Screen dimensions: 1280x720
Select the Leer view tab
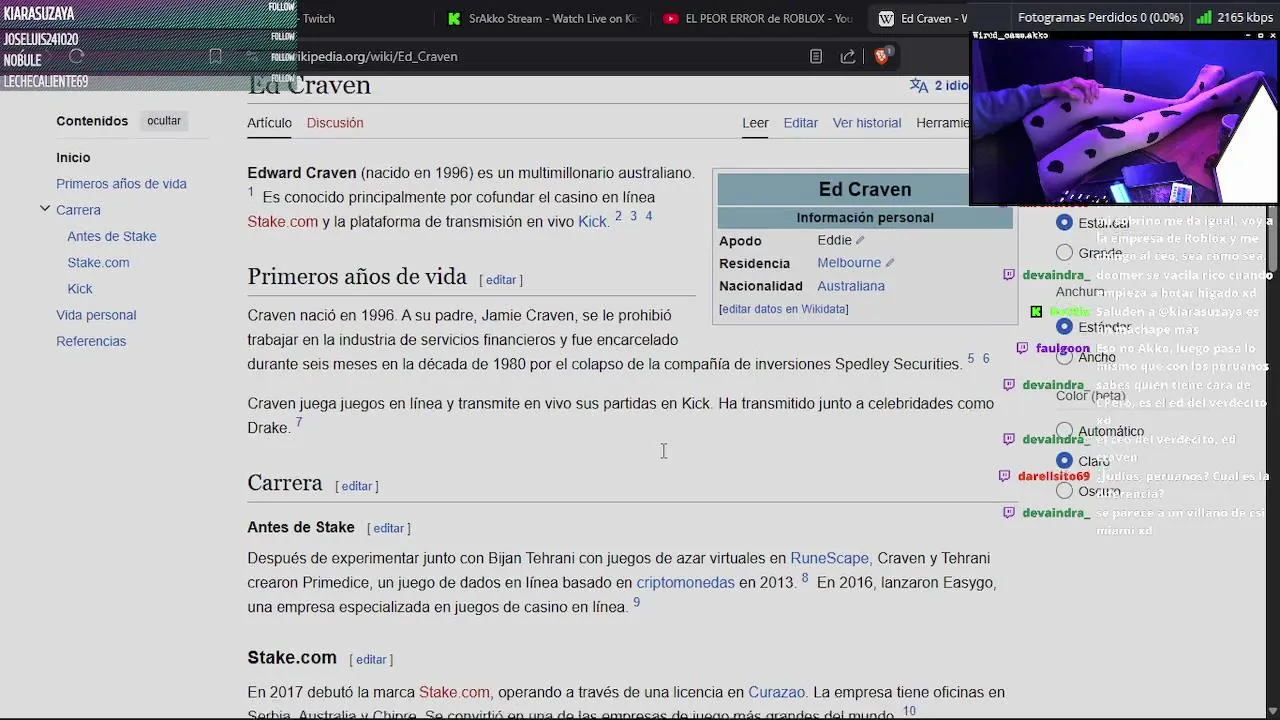[x=755, y=123]
